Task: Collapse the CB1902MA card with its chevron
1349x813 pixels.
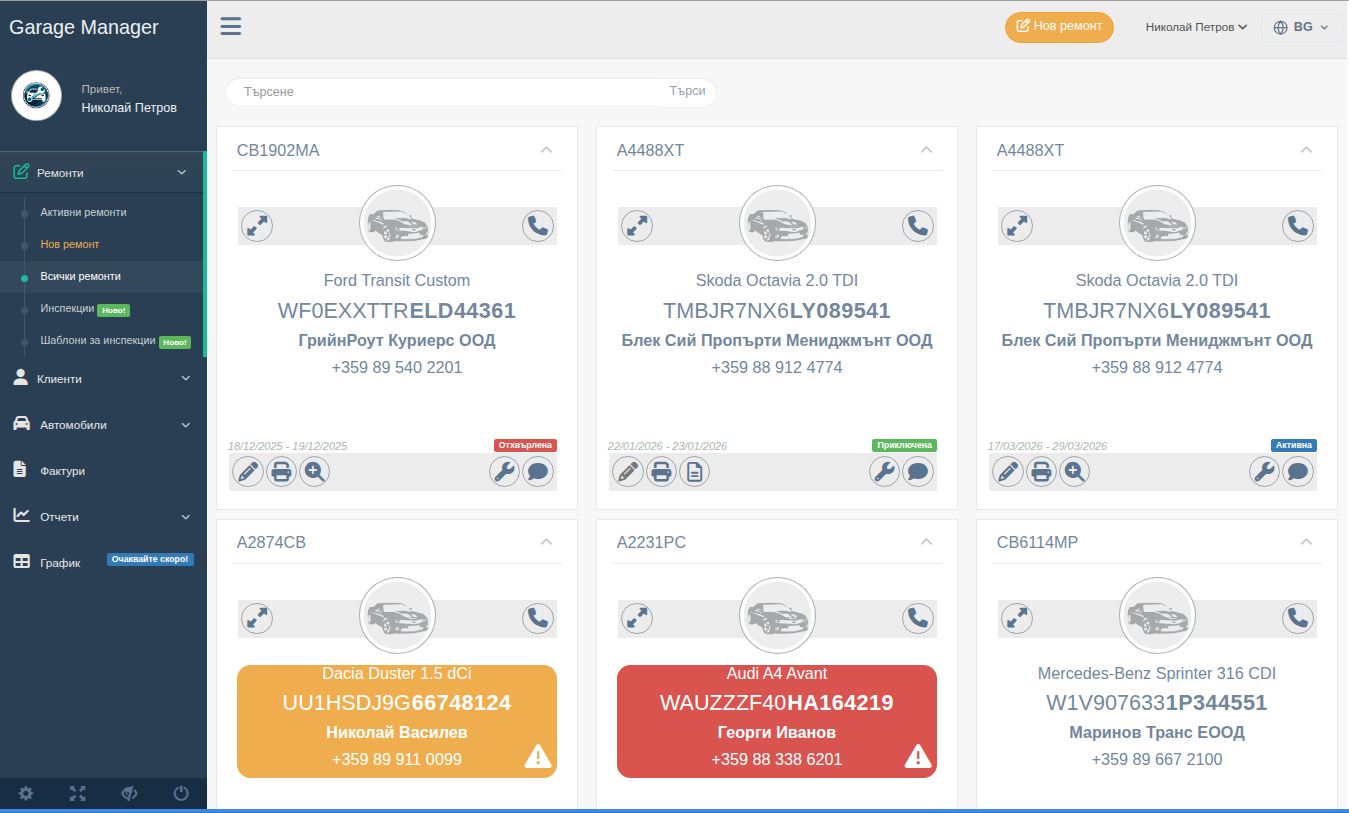Action: [x=546, y=150]
